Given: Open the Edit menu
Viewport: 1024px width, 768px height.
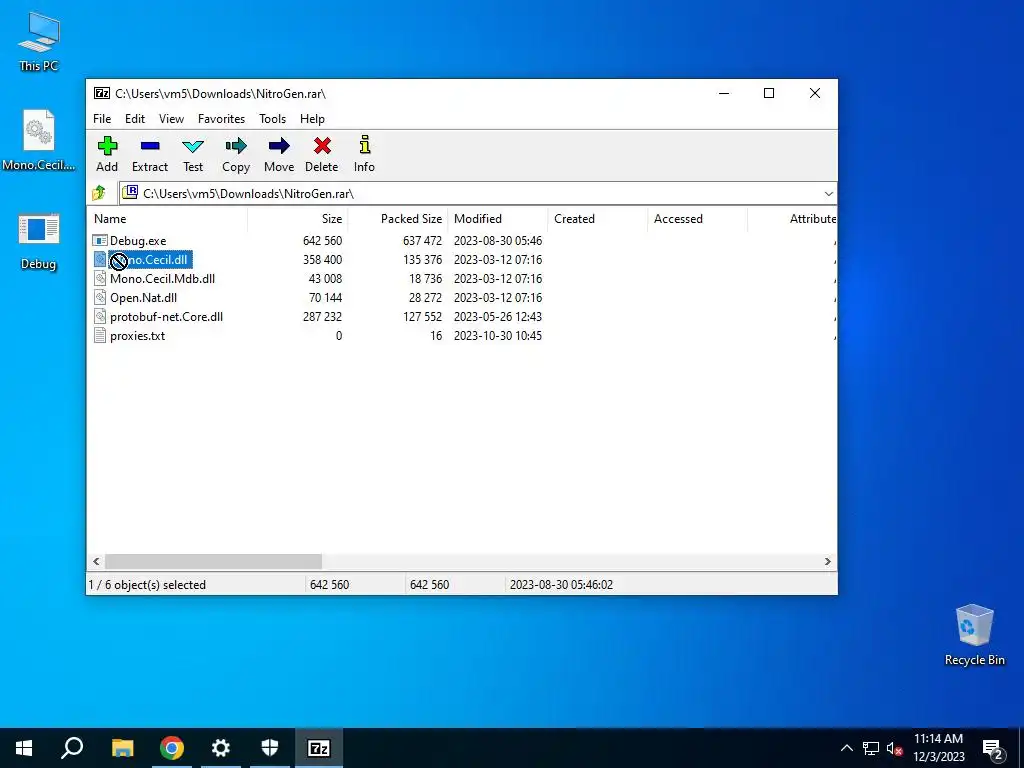Looking at the screenshot, I should (135, 119).
